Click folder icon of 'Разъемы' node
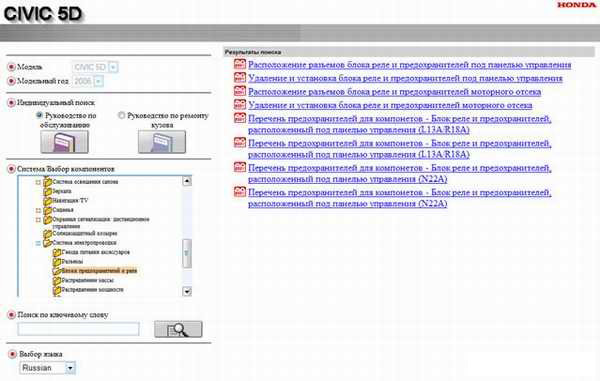This screenshot has width=600, height=381. pyautogui.click(x=57, y=262)
